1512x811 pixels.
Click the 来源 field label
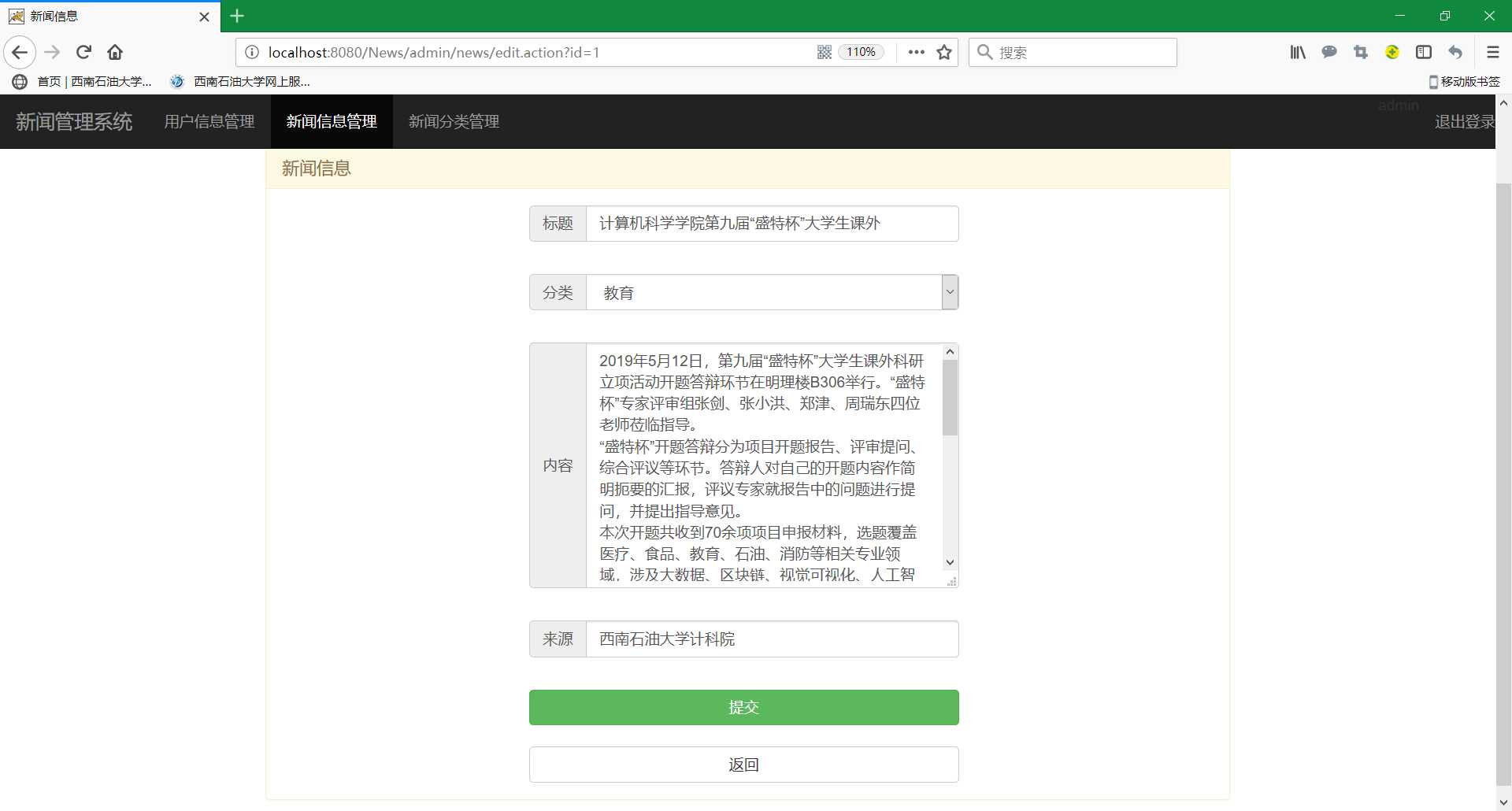click(558, 639)
